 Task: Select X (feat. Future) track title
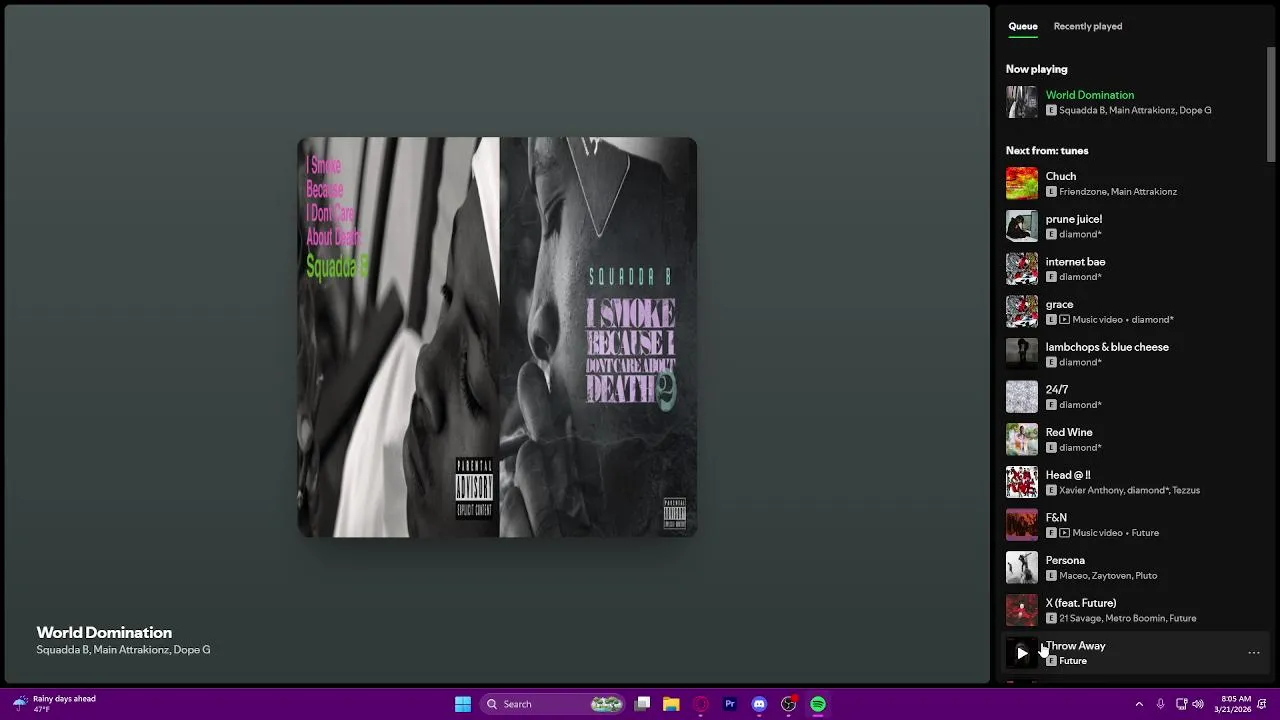1081,603
